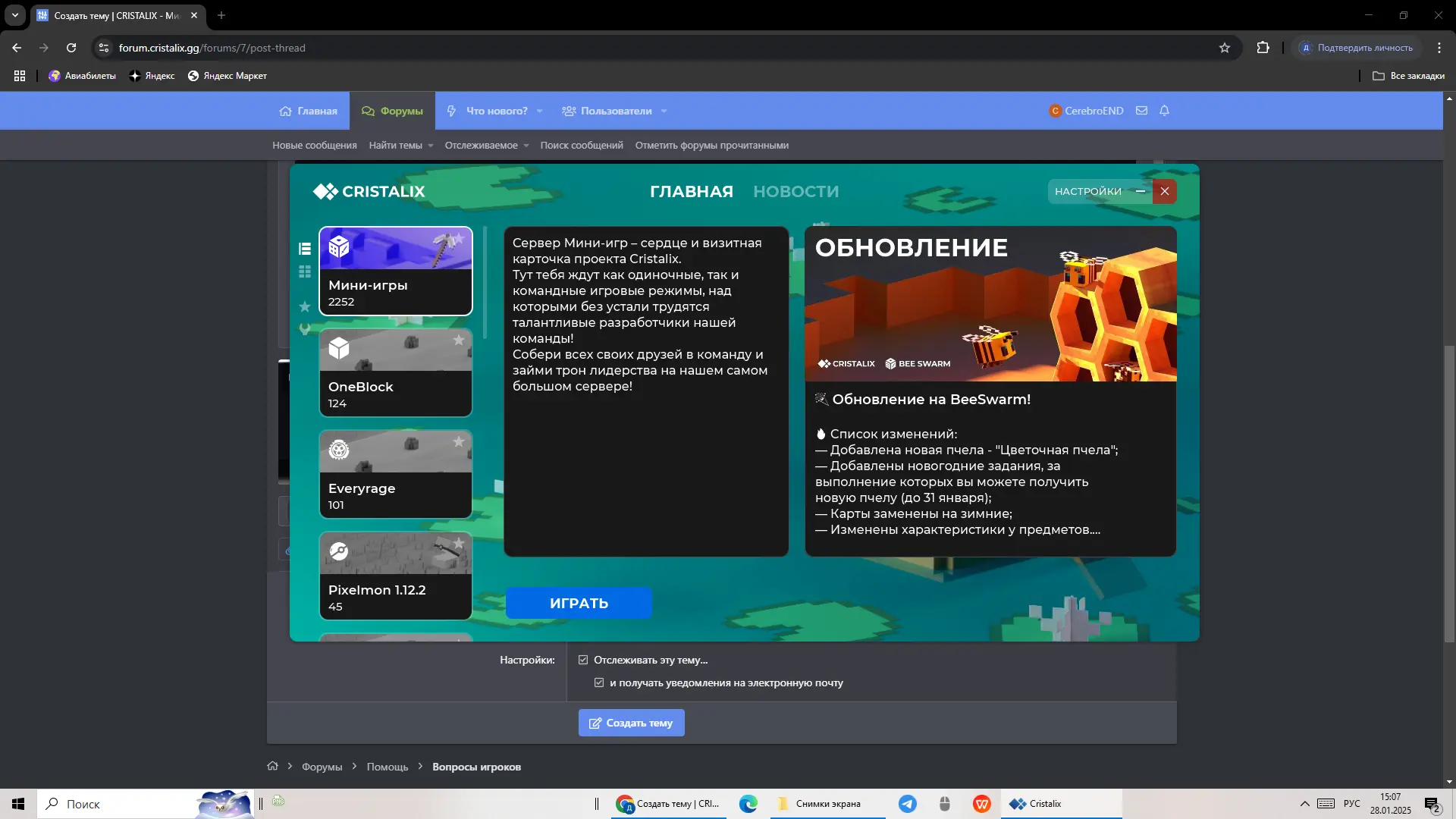Toggle favorite star on OneBlock card
Viewport: 1456px width, 819px height.
click(458, 340)
